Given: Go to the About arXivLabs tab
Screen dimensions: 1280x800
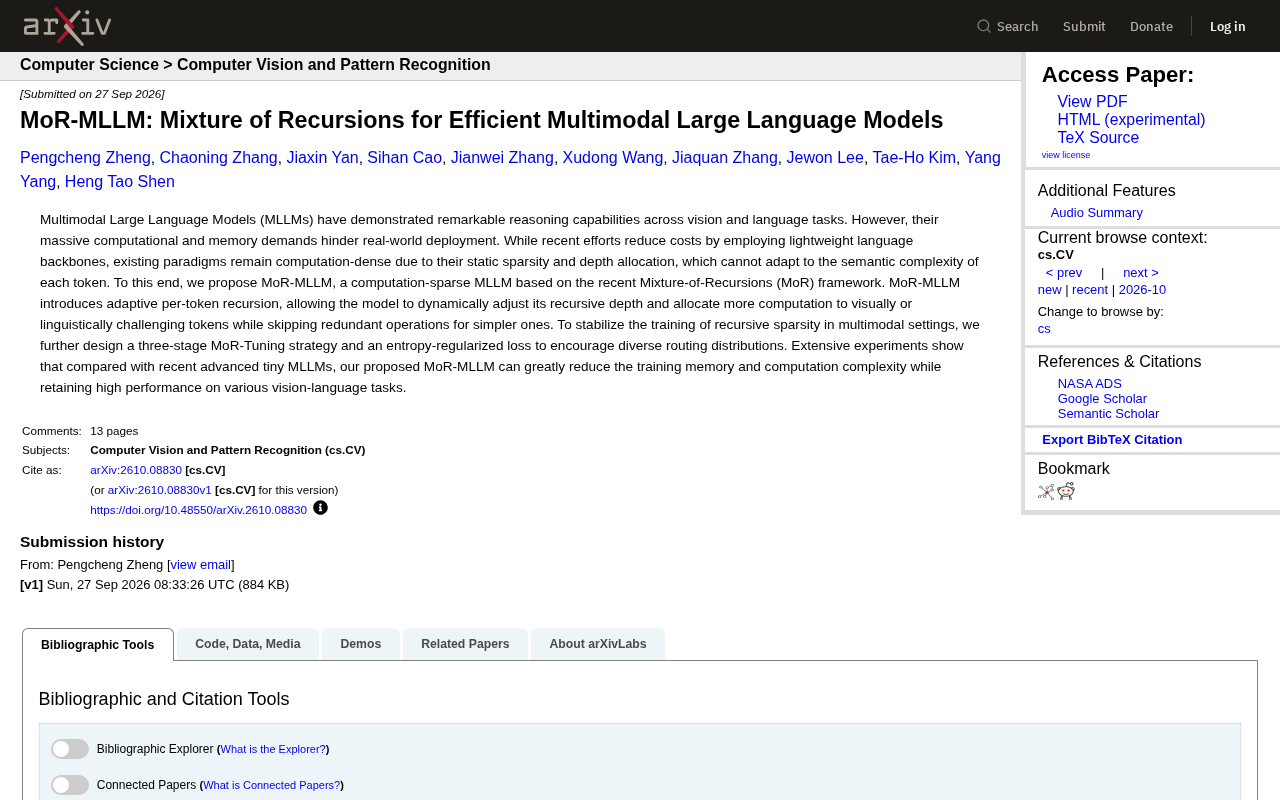Looking at the screenshot, I should click(598, 644).
